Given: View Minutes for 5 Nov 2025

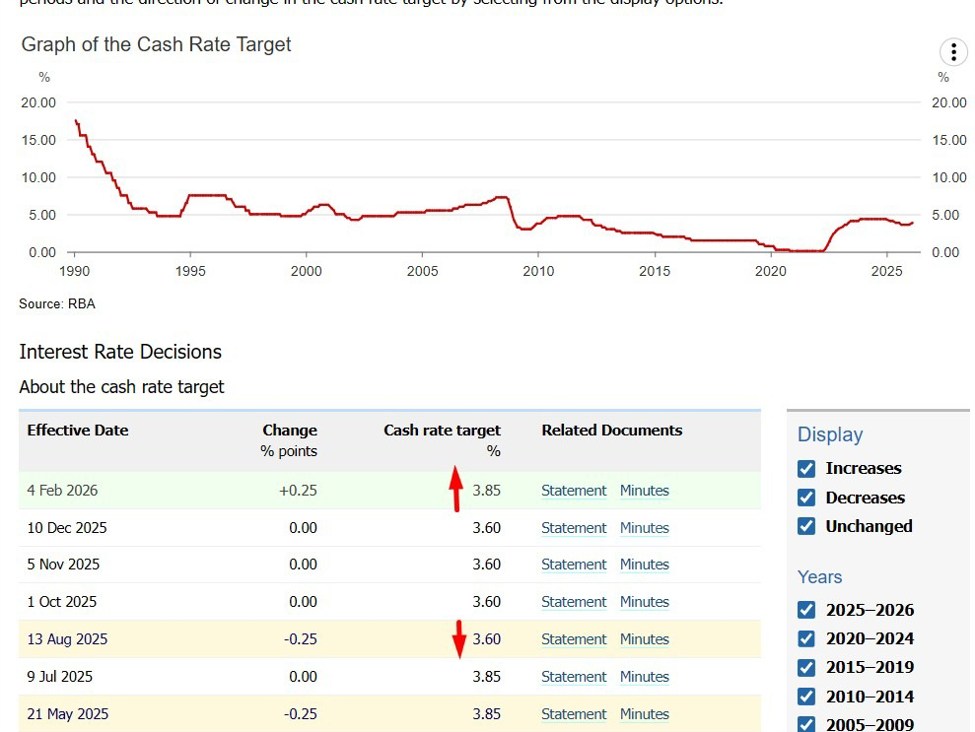Looking at the screenshot, I should (x=644, y=565).
